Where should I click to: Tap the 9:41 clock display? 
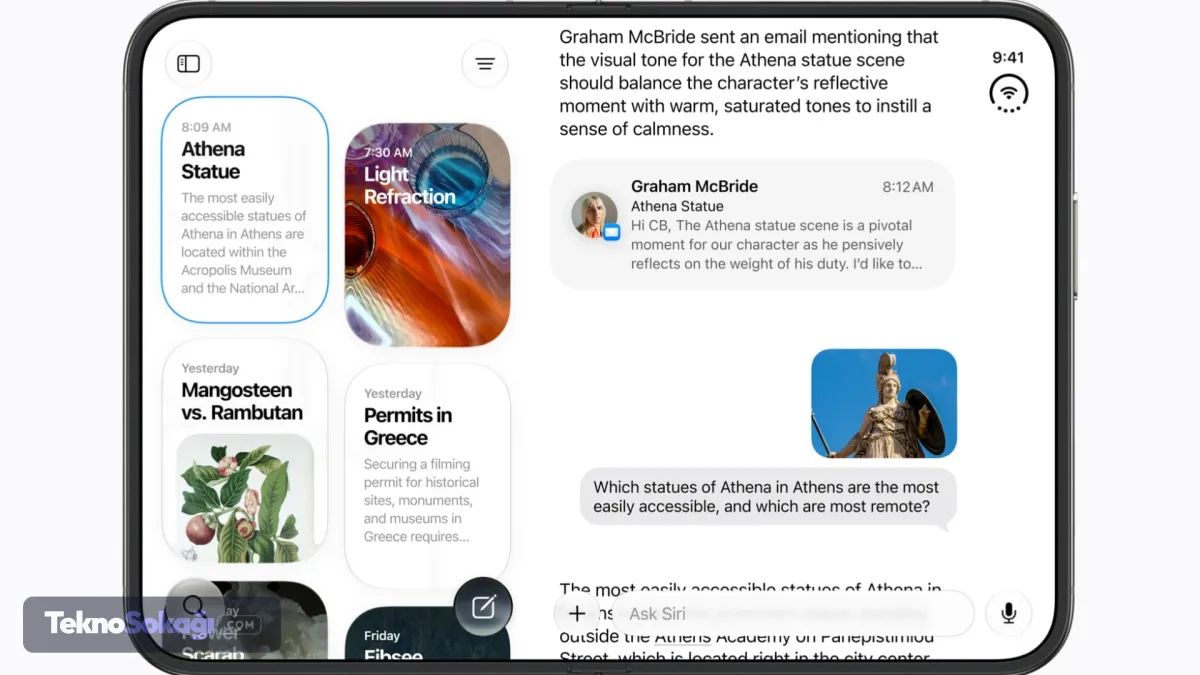coord(1008,58)
